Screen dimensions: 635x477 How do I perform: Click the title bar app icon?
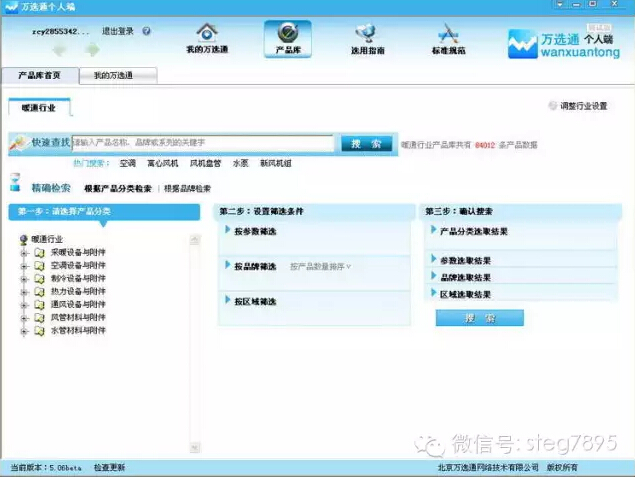point(11,7)
